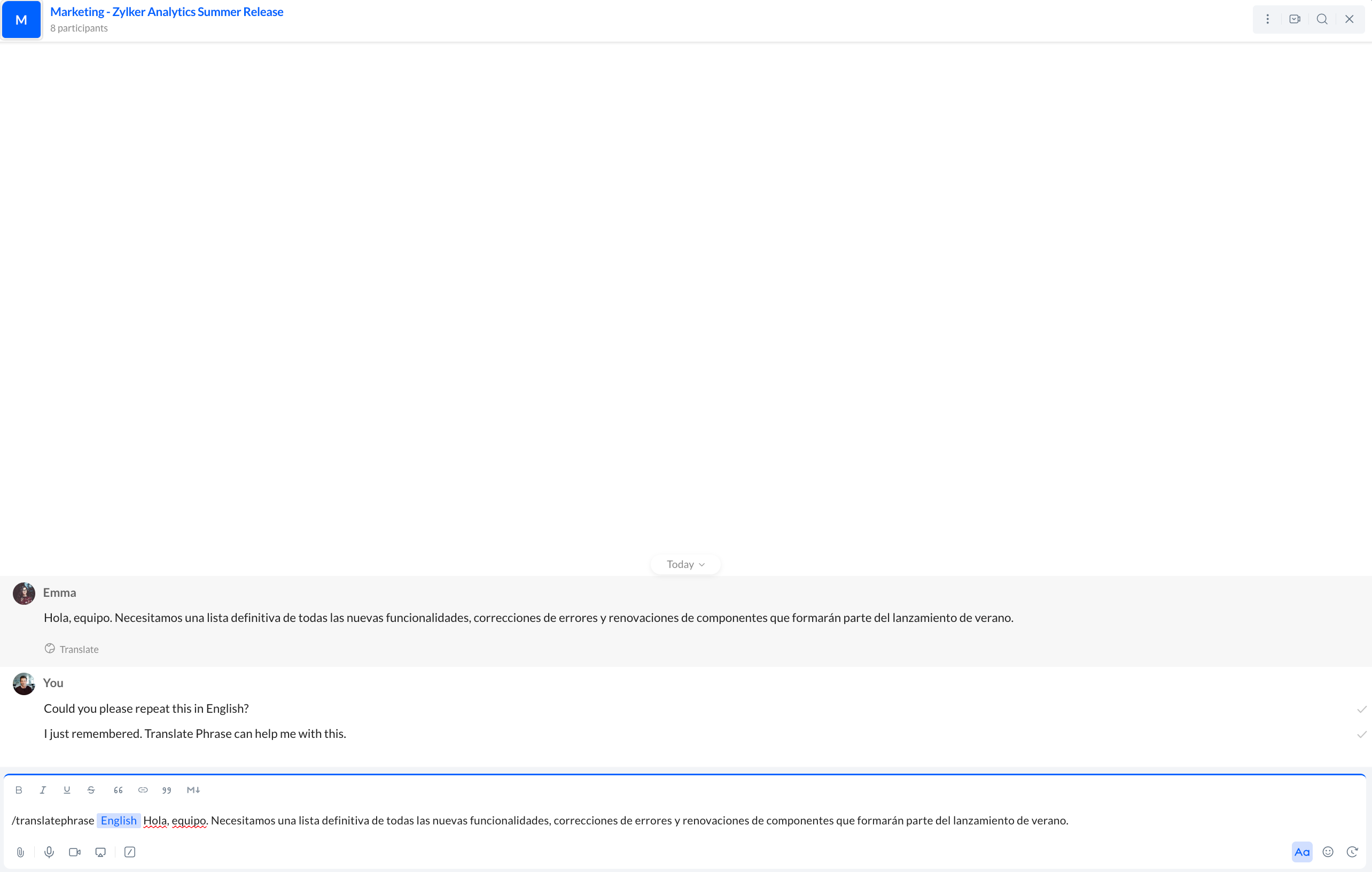Viewport: 1372px width, 872px height.
Task: Record a voice message
Action: [x=49, y=852]
